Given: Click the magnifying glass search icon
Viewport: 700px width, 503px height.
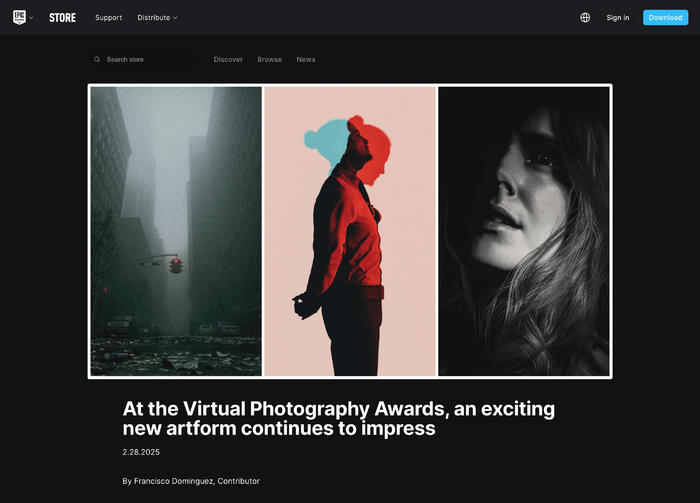Looking at the screenshot, I should click(x=97, y=59).
